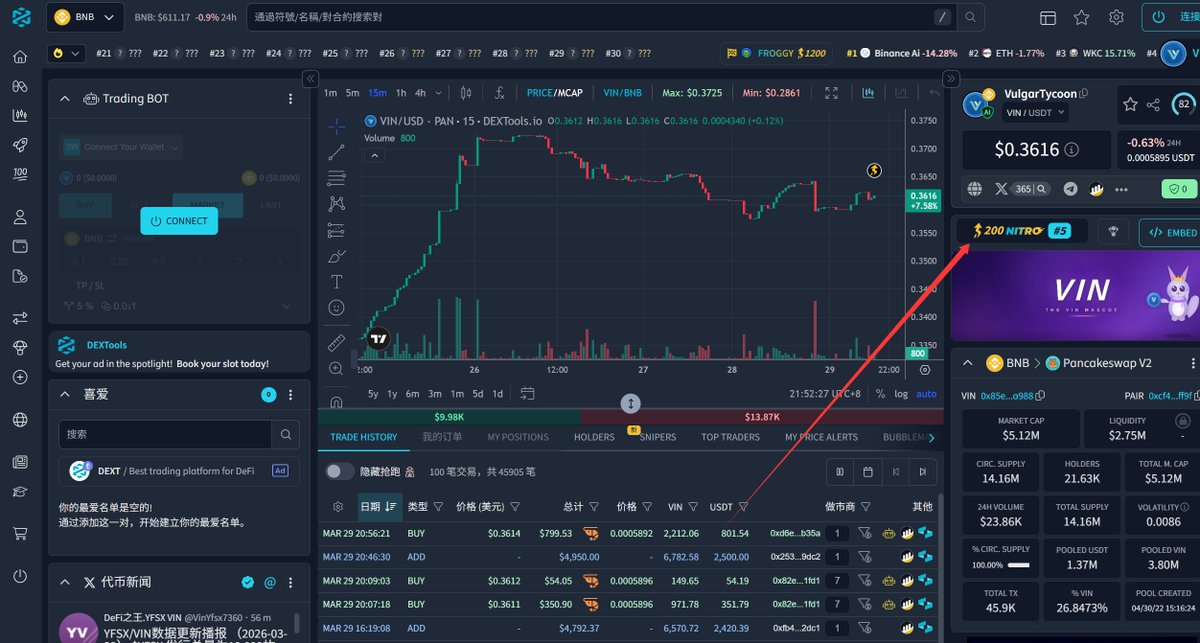Image resolution: width=1200 pixels, height=643 pixels.
Task: Open the token X (Twitter) icon
Action: click(x=1002, y=188)
